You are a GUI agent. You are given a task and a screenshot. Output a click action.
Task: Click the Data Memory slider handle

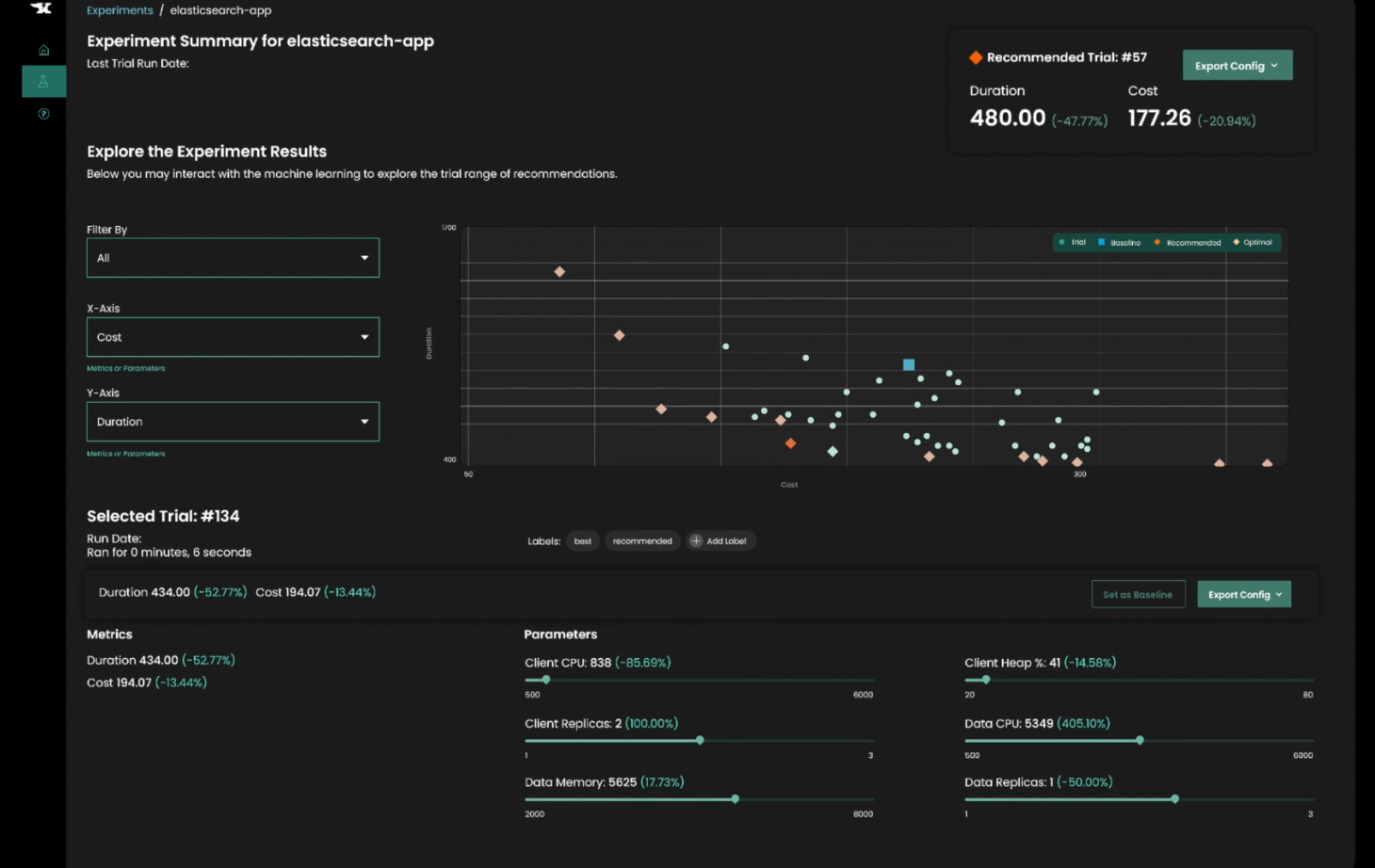(735, 799)
